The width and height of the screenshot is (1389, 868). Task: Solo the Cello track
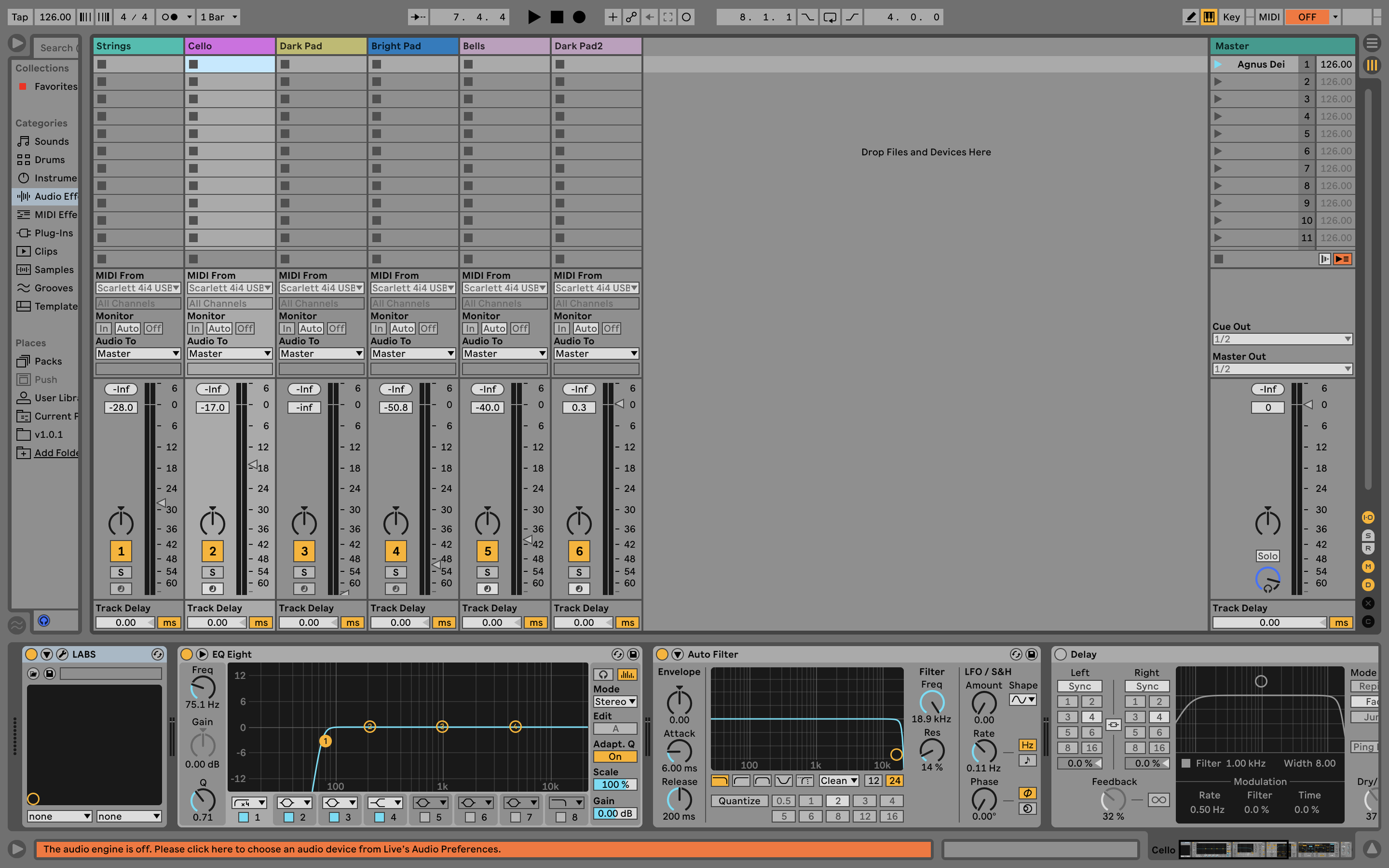[x=212, y=572]
